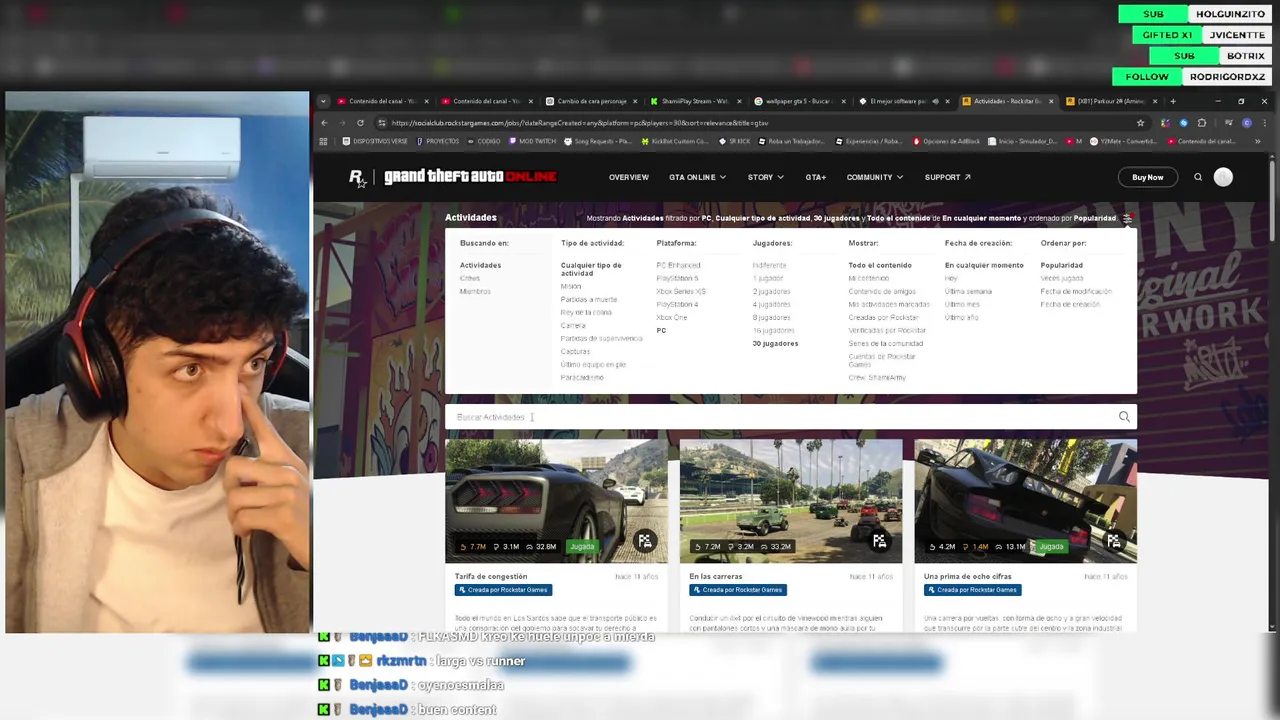
Task: Click the Rockstar Games logo
Action: click(x=356, y=177)
